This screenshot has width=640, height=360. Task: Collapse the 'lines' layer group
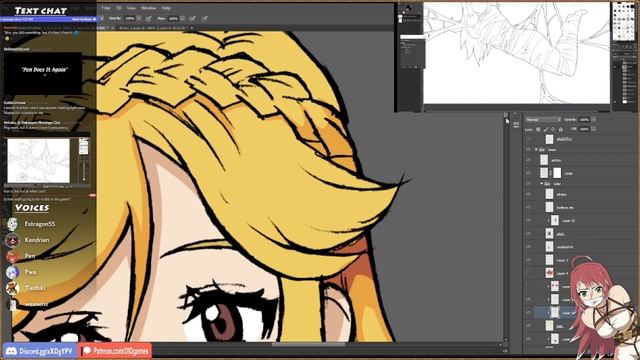[x=536, y=150]
